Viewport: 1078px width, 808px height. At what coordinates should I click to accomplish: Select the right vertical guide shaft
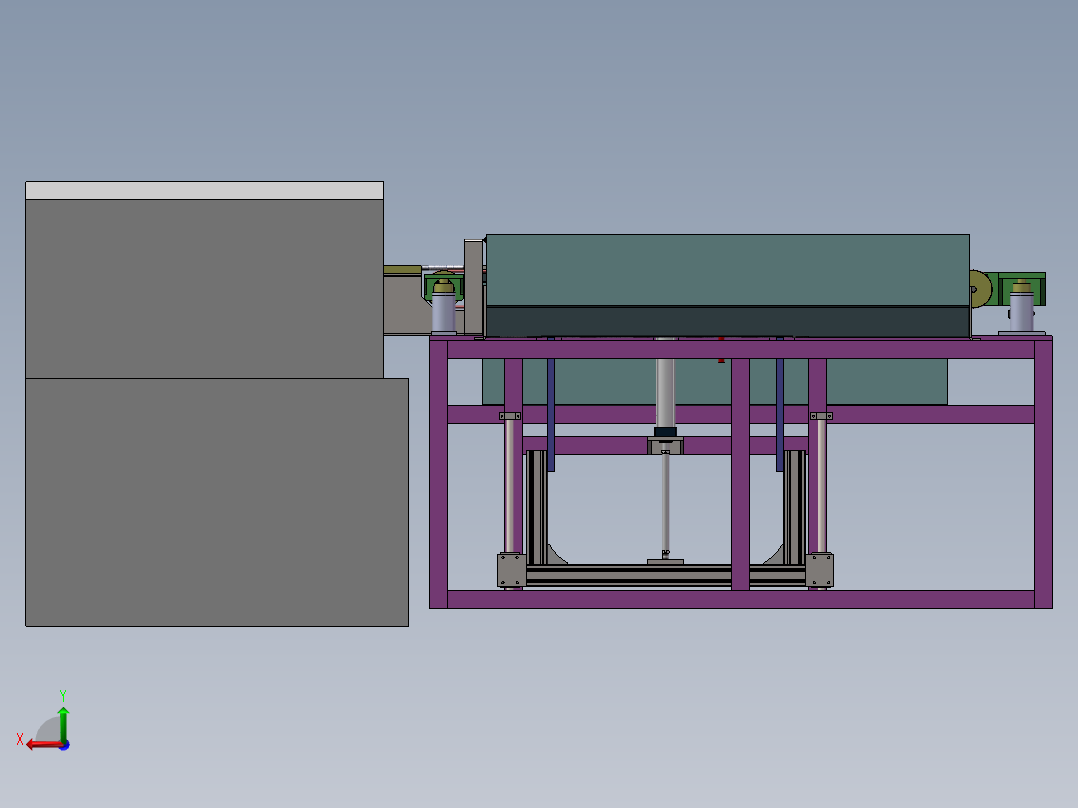[x=822, y=486]
